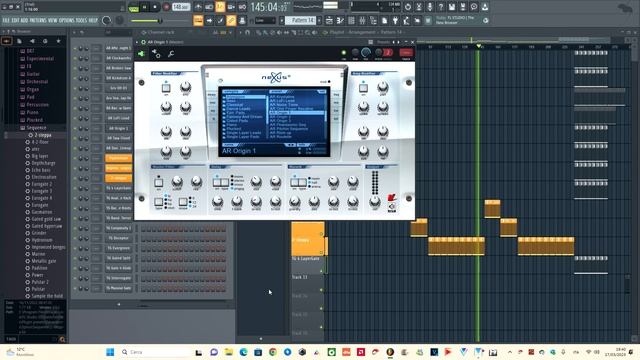Click the view mixer toolbar icon
The image size is (640, 360).
(x=362, y=20)
